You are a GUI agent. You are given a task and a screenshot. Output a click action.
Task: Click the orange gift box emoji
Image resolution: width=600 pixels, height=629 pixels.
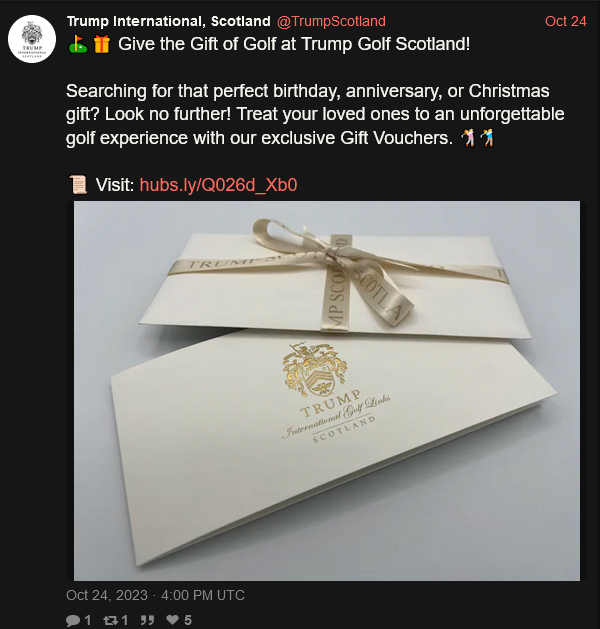click(x=102, y=44)
